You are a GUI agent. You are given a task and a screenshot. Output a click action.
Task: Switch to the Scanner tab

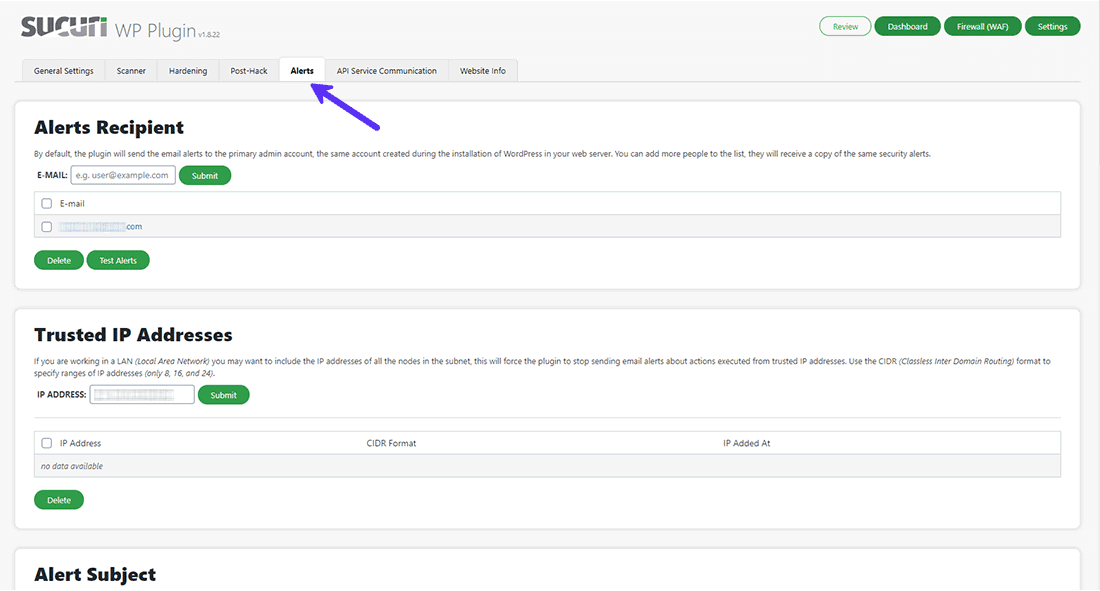[130, 70]
